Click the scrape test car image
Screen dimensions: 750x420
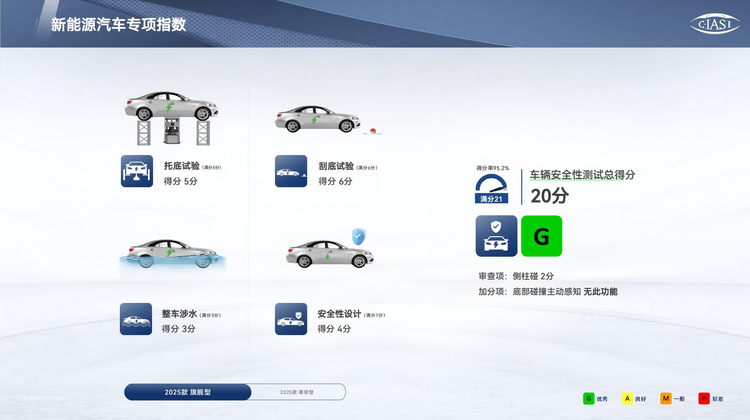point(320,119)
